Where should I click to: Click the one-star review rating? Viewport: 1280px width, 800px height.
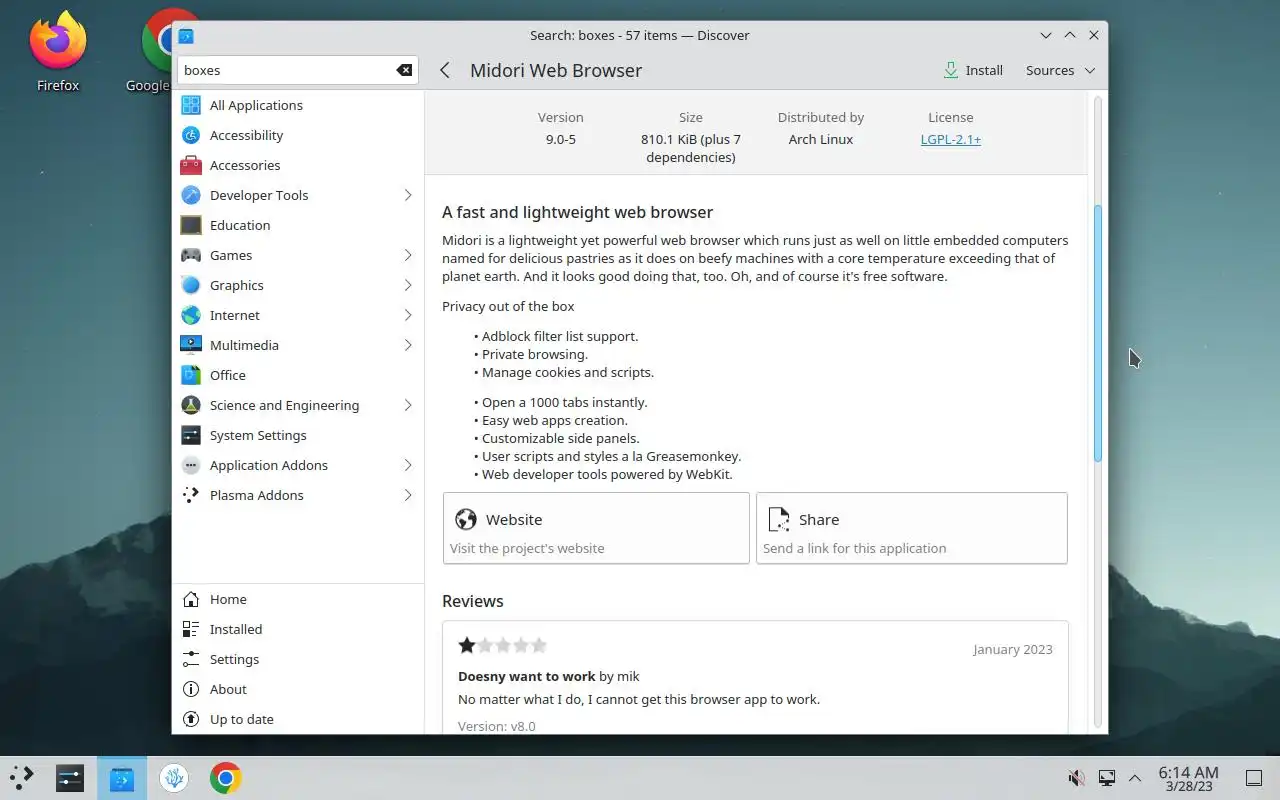tap(502, 646)
